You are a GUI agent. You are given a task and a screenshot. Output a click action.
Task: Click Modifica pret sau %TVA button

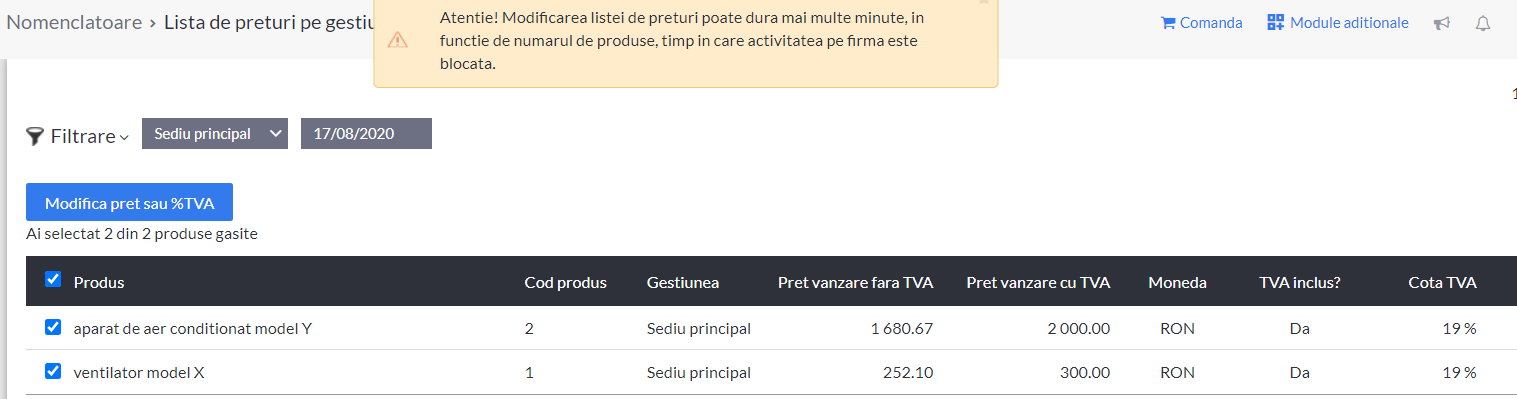129,202
